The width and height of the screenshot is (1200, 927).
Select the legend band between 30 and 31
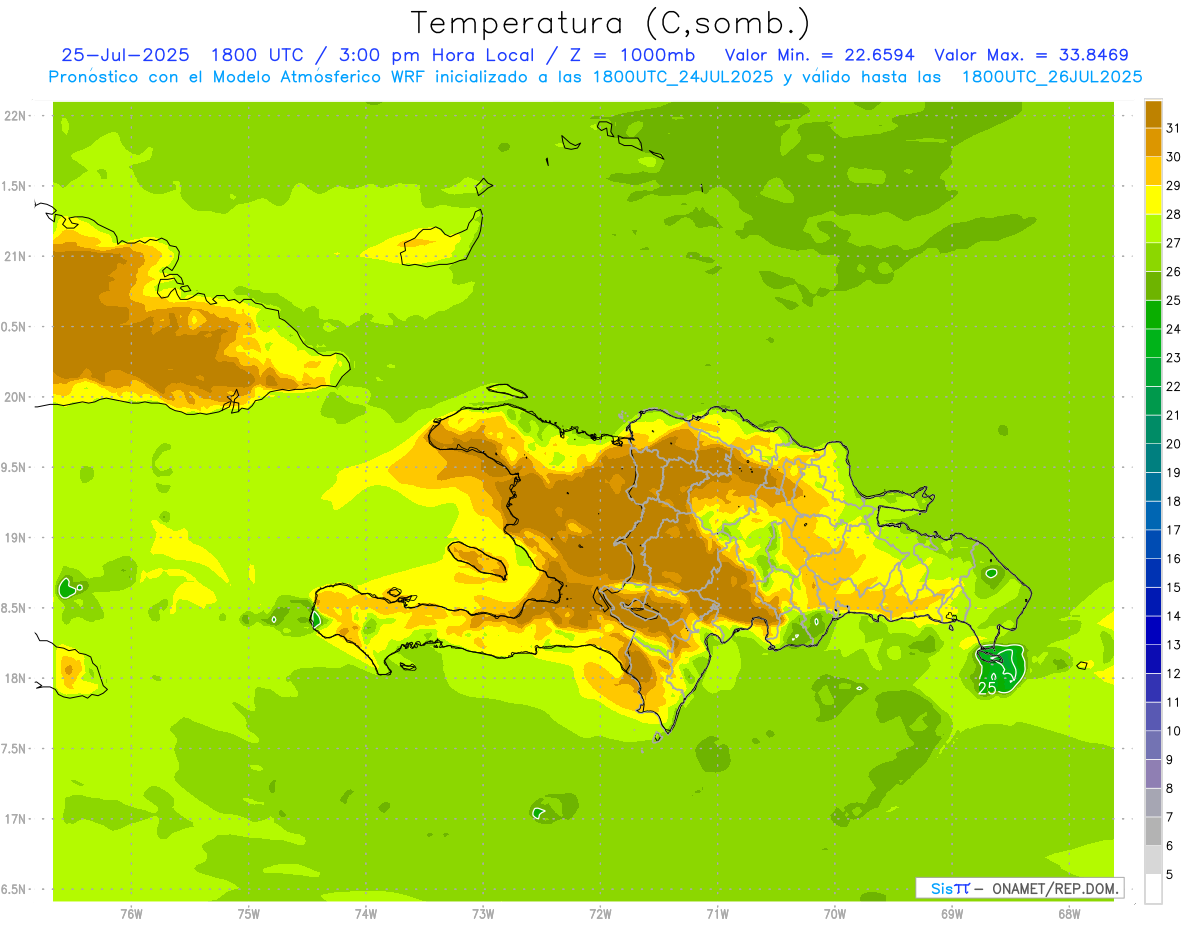click(1153, 142)
